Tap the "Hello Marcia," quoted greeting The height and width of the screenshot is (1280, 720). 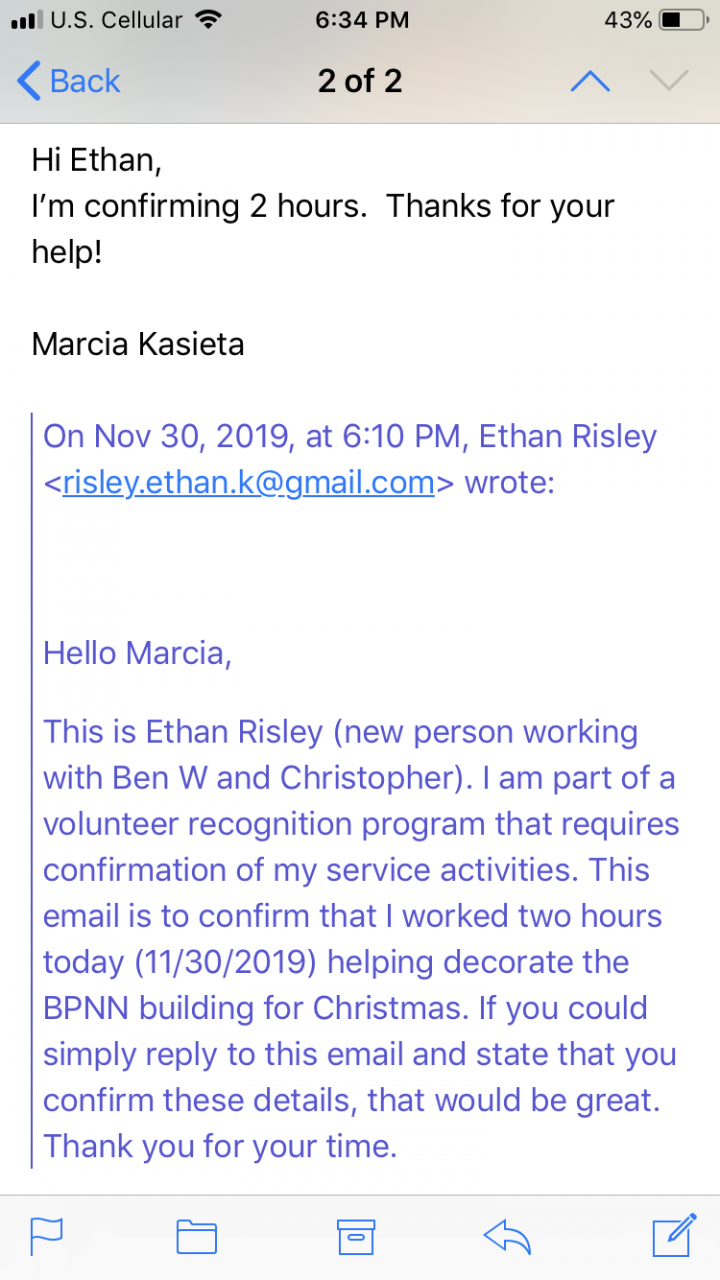click(x=137, y=653)
